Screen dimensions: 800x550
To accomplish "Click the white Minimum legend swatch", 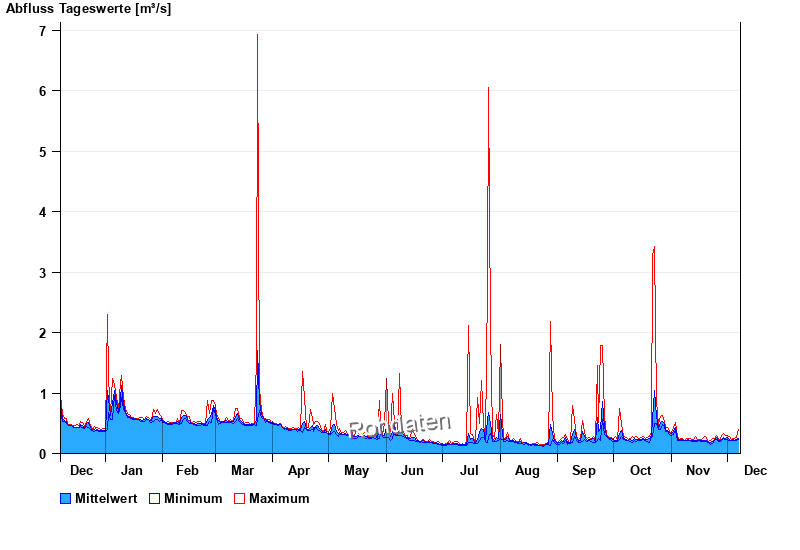I will coord(155,498).
